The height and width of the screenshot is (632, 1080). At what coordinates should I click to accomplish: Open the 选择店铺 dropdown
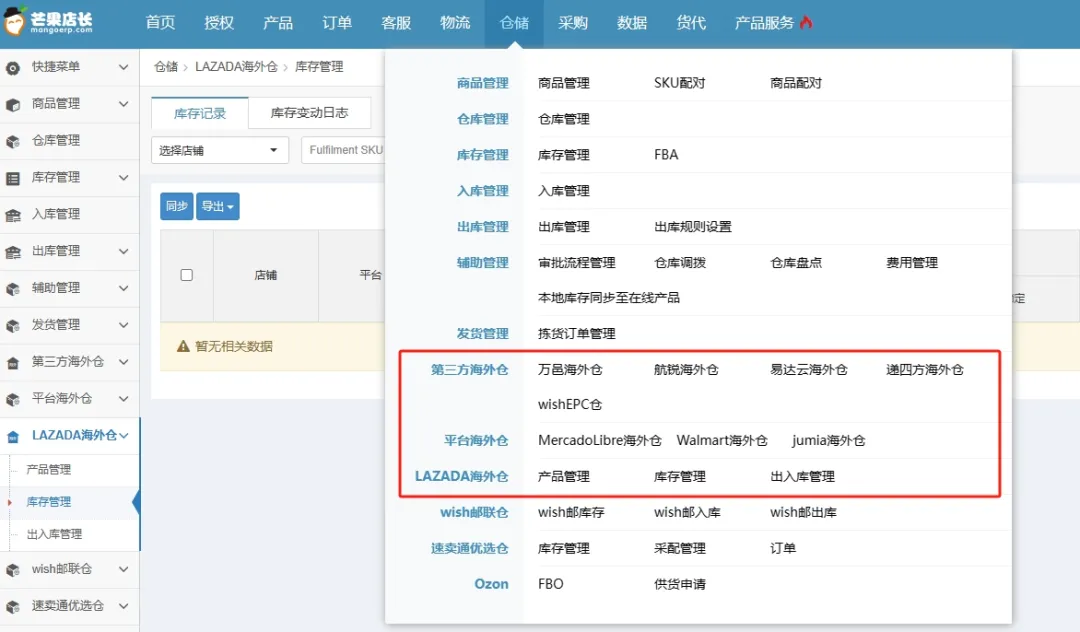click(x=220, y=150)
